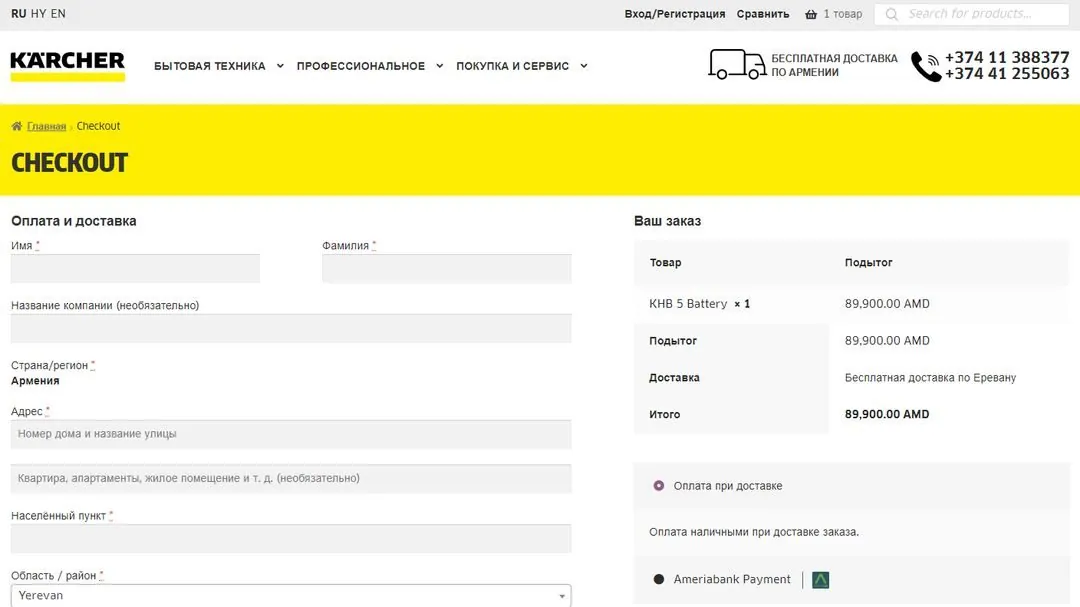This screenshot has height=607, width=1080.
Task: Go to Главная breadcrumb link
Action: click(46, 126)
